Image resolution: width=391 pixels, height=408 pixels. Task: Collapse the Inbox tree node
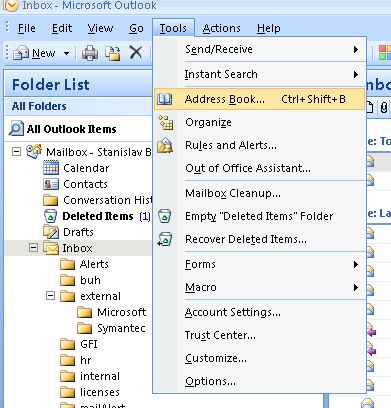point(33,248)
